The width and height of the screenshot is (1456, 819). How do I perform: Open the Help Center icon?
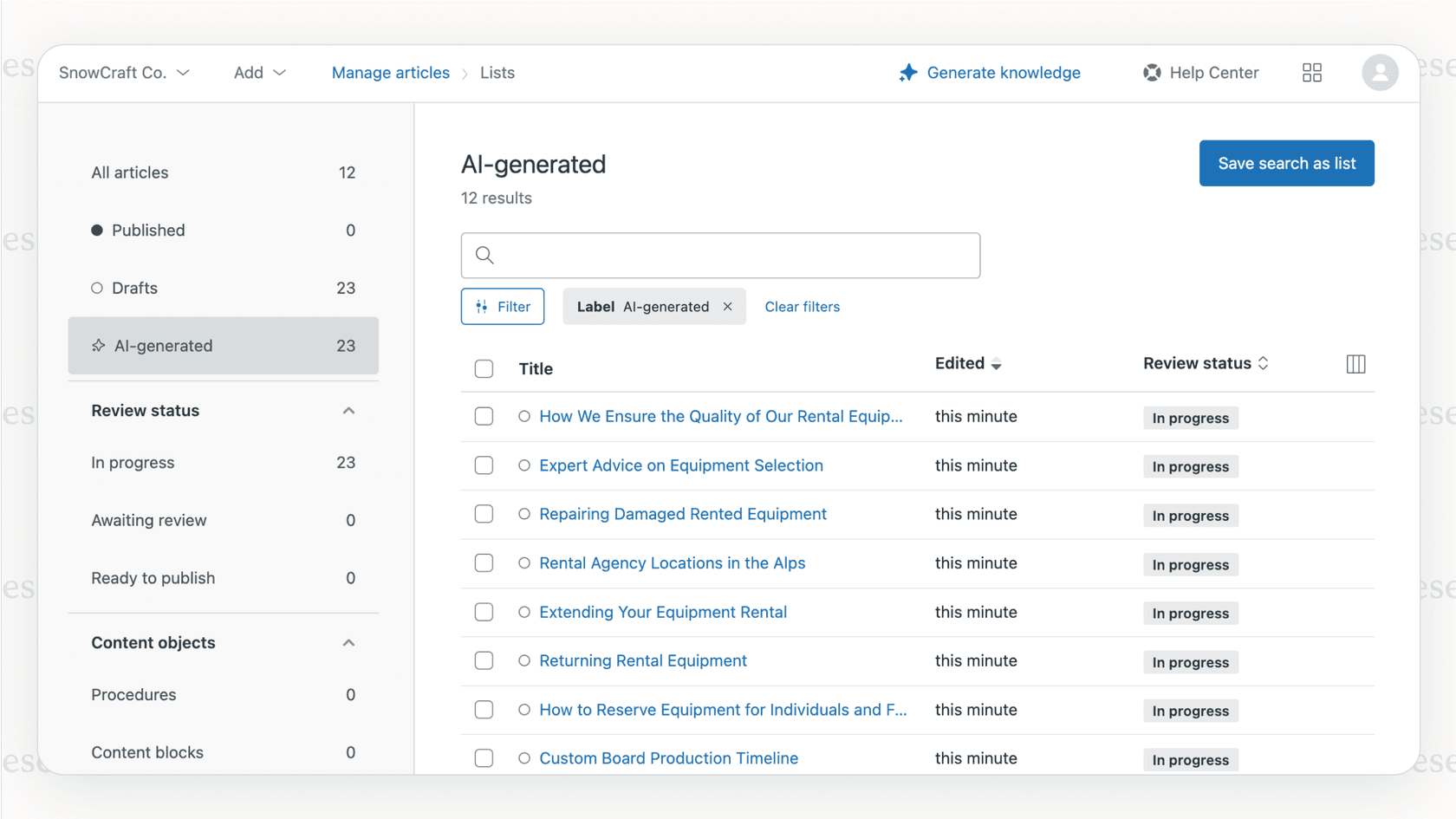tap(1152, 73)
